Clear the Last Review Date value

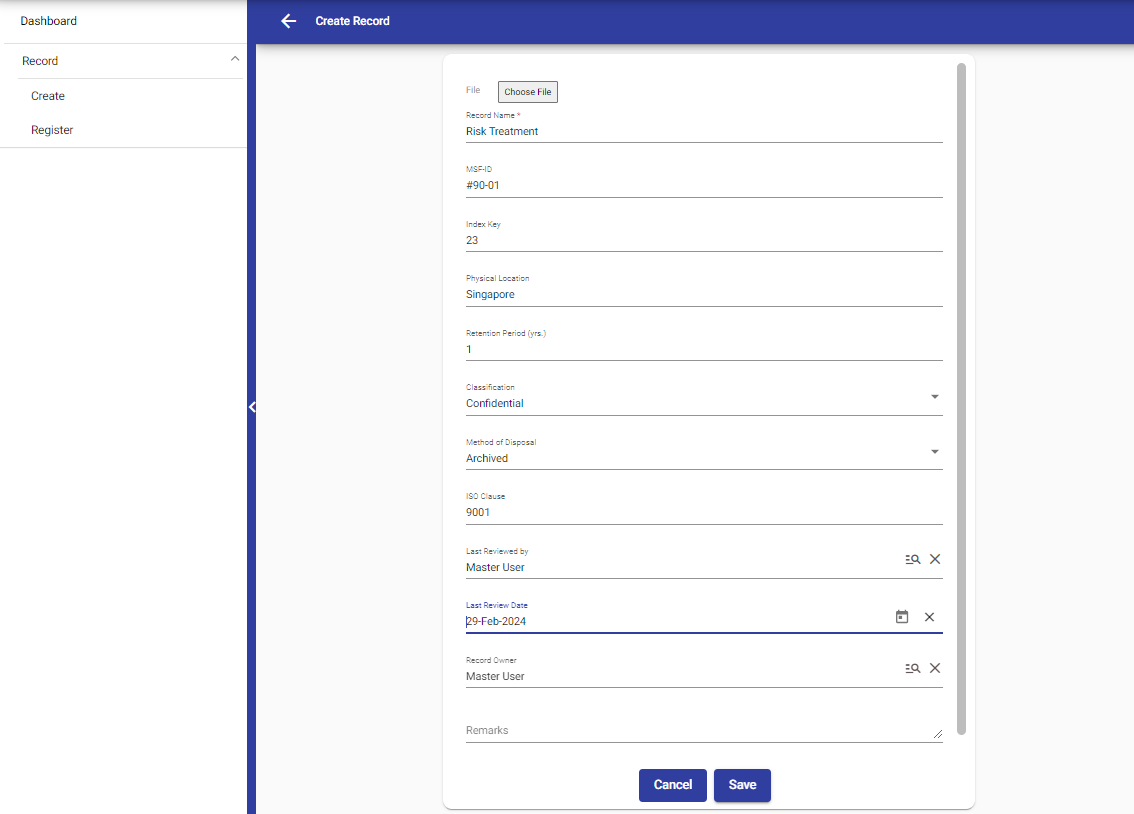click(929, 617)
